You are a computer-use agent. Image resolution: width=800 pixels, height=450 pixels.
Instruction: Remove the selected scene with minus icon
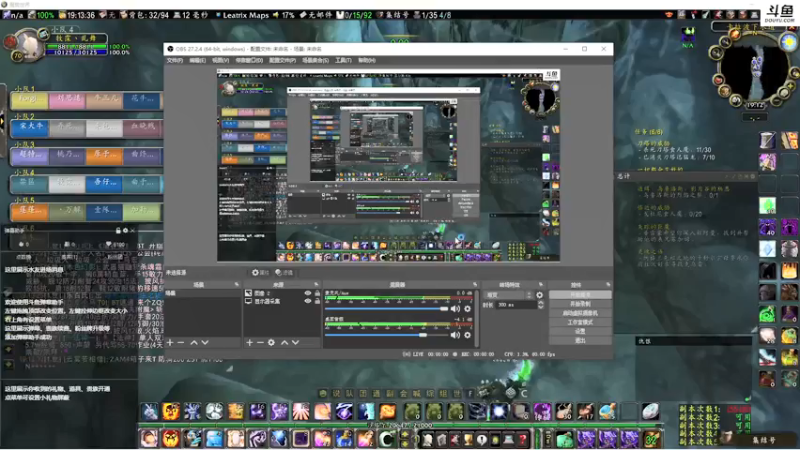[x=181, y=342]
